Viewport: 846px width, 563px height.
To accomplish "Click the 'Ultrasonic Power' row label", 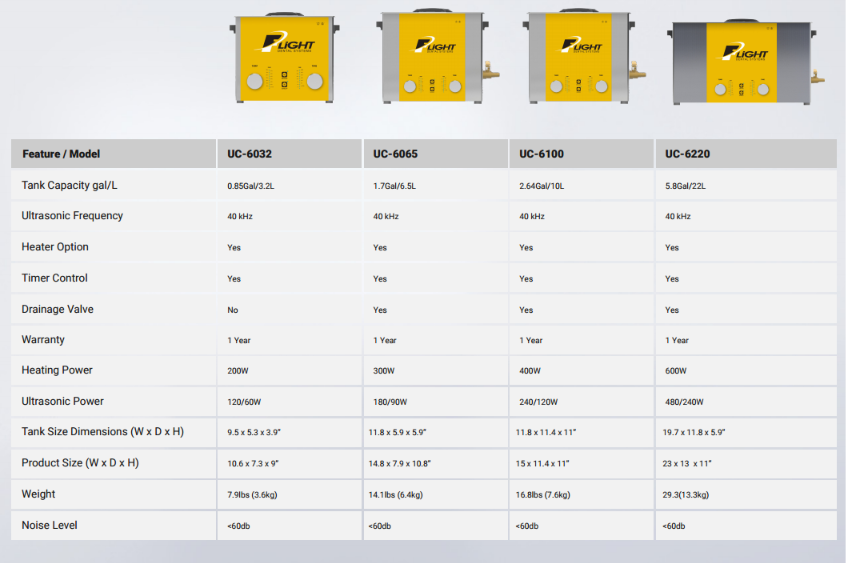I will (63, 401).
